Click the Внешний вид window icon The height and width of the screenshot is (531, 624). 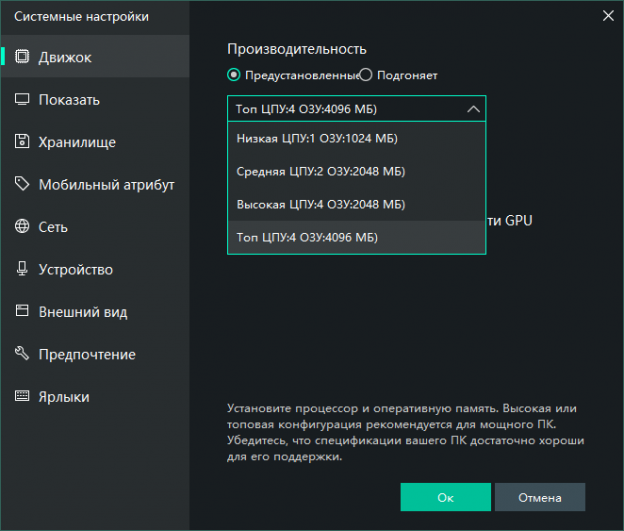tap(22, 312)
